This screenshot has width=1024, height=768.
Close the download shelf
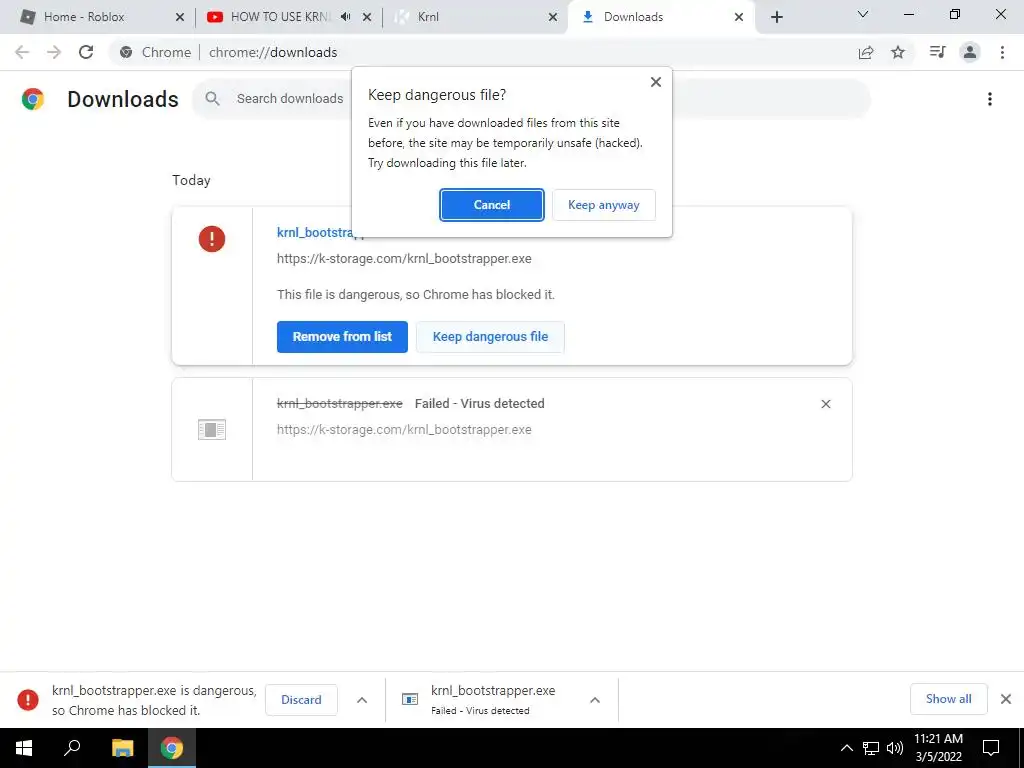click(x=1006, y=699)
